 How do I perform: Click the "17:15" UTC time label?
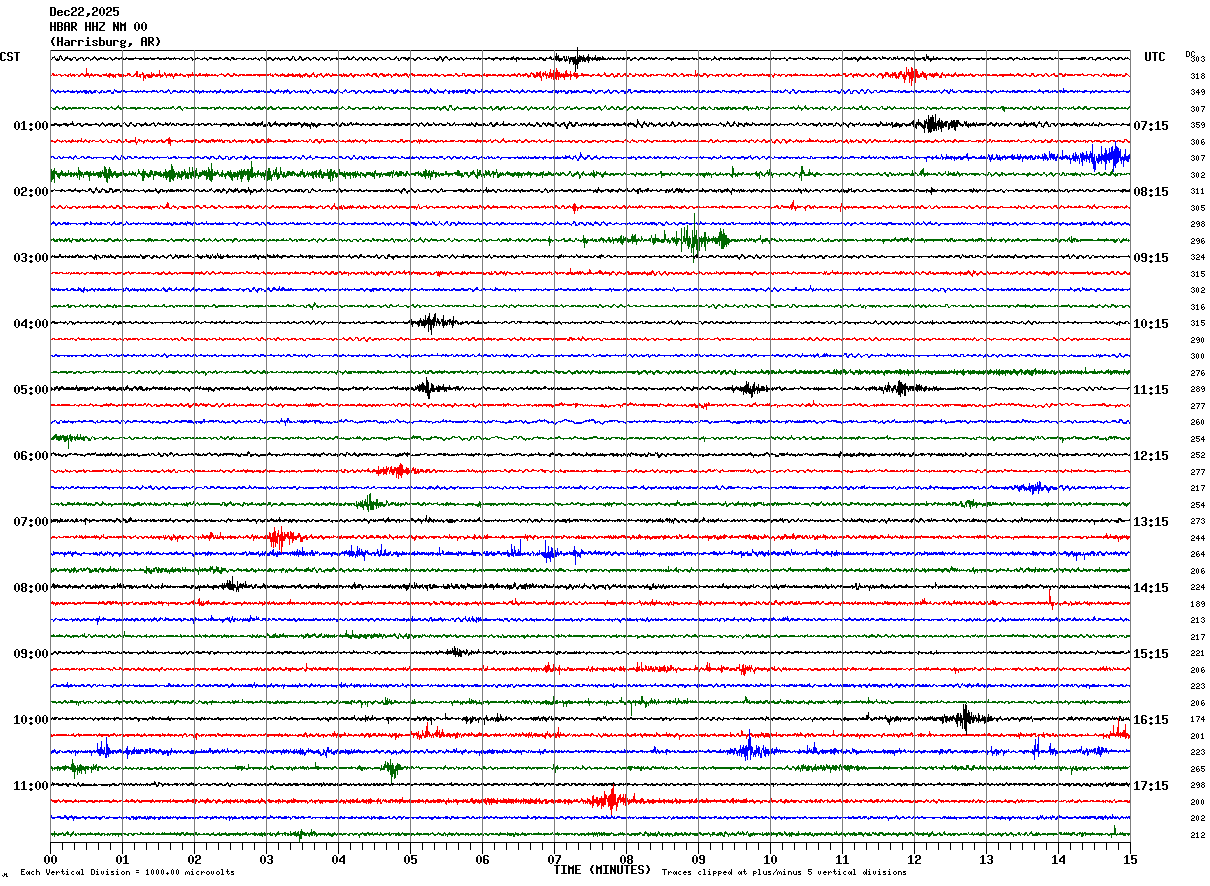click(1152, 786)
